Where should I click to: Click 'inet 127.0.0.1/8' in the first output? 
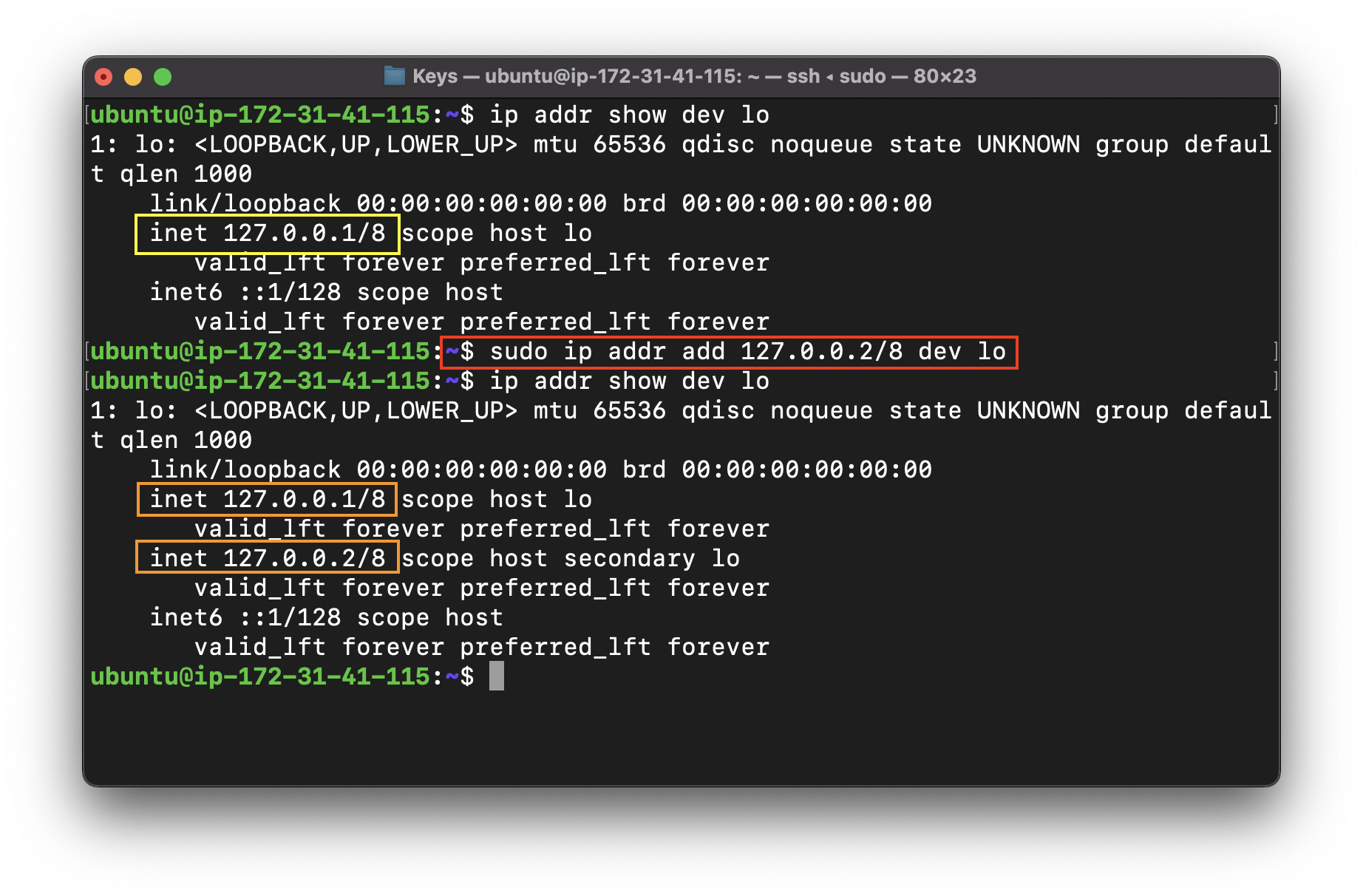pos(268,234)
